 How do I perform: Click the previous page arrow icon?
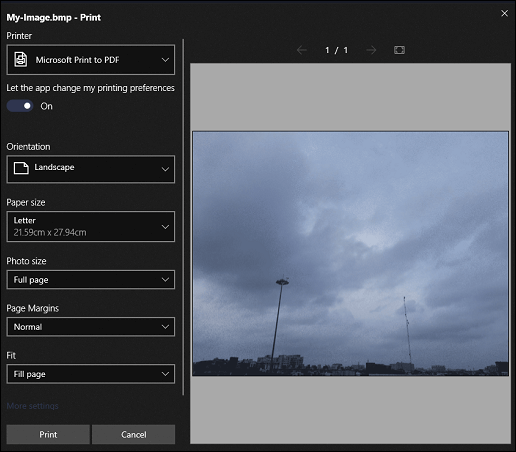(302, 50)
